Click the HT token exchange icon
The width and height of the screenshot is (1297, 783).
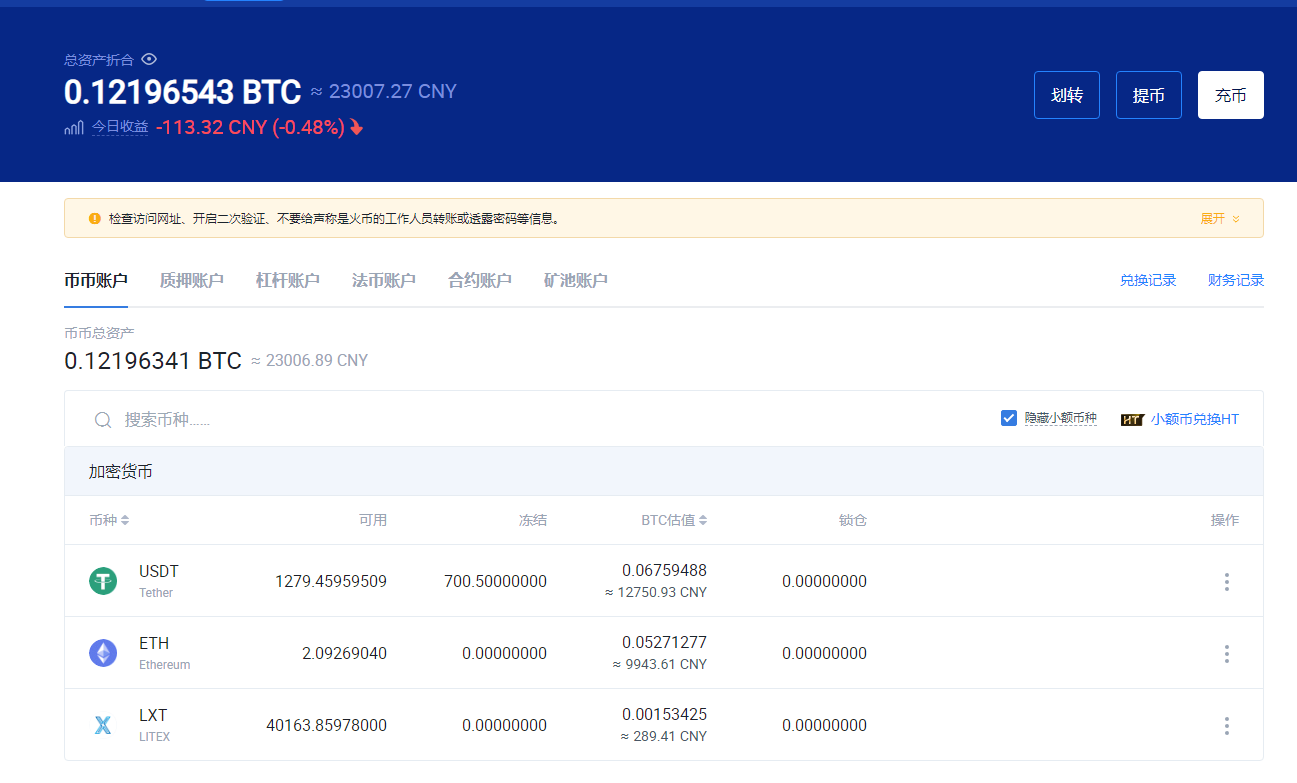pos(1132,420)
